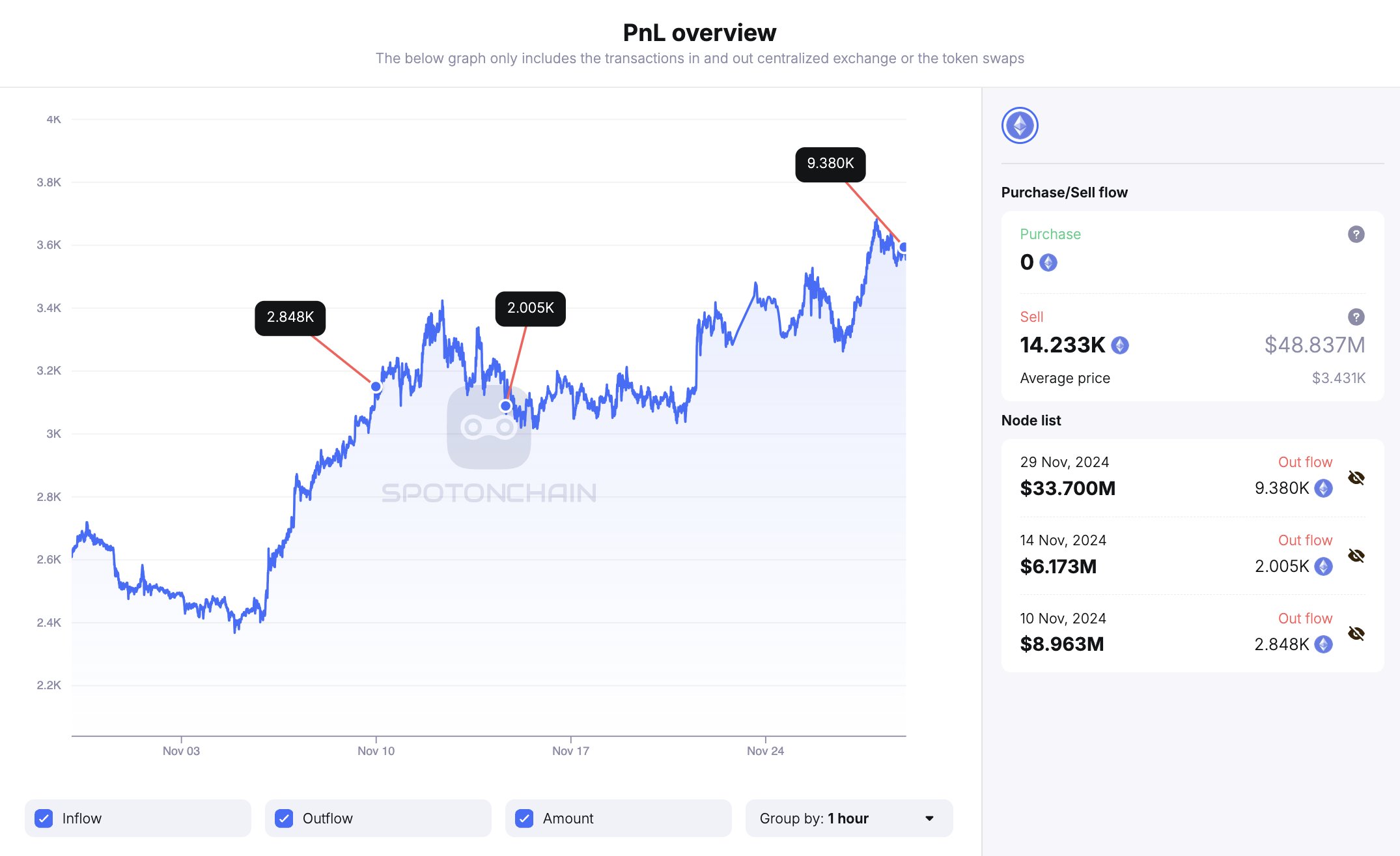The height and width of the screenshot is (856, 1400).
Task: Click the 2.005K chart label
Action: pyautogui.click(x=530, y=308)
